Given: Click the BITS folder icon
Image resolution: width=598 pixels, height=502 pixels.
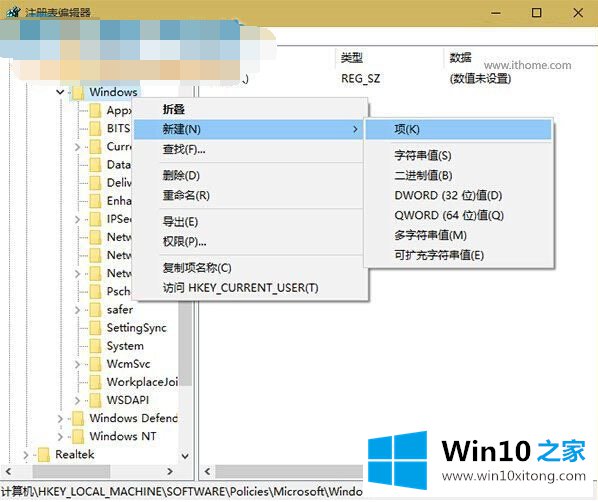Looking at the screenshot, I should click(x=95, y=129).
